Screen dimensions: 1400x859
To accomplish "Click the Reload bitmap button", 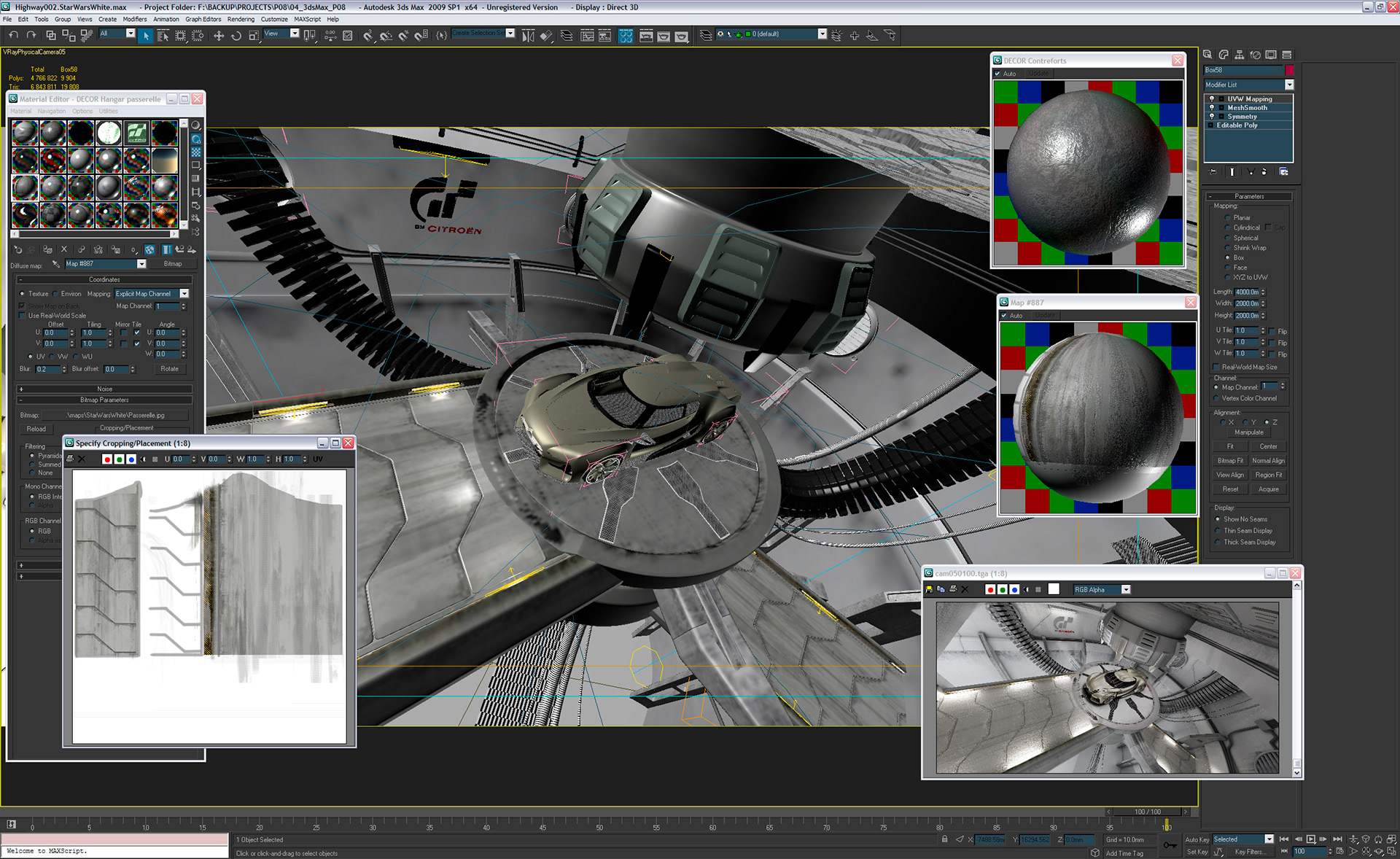I will (36, 429).
